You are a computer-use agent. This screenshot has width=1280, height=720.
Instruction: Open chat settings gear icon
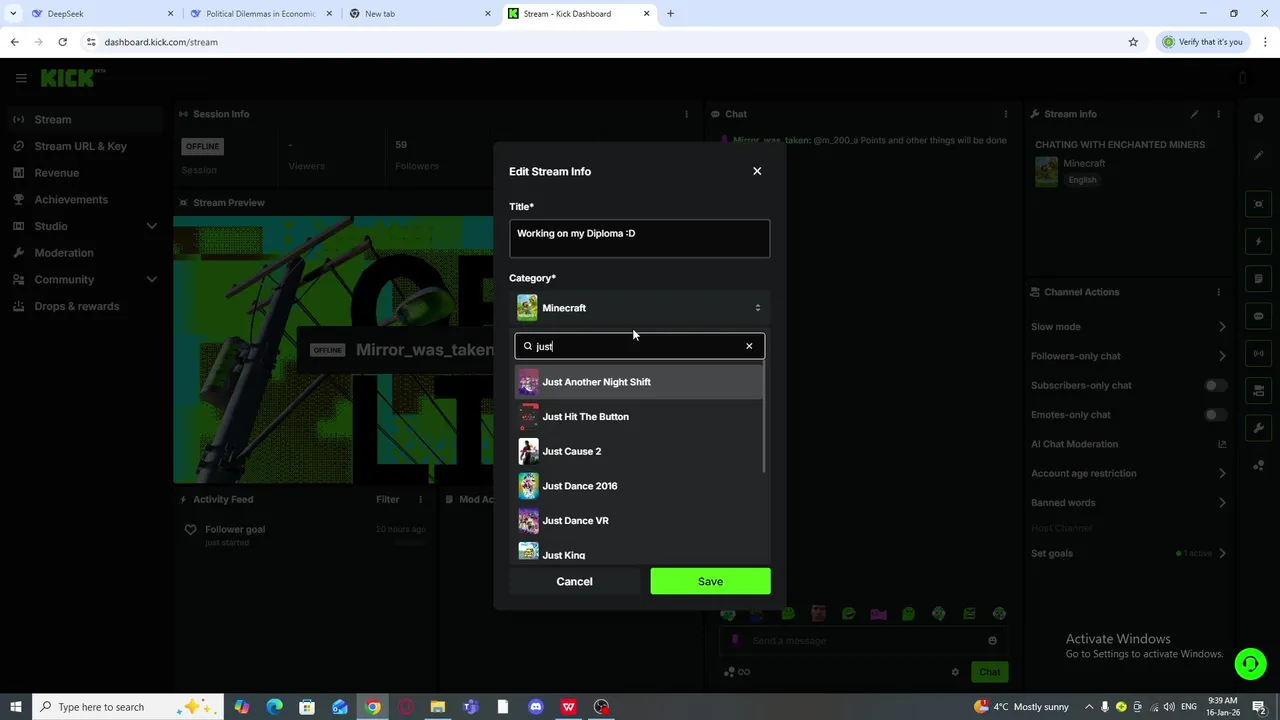click(955, 672)
